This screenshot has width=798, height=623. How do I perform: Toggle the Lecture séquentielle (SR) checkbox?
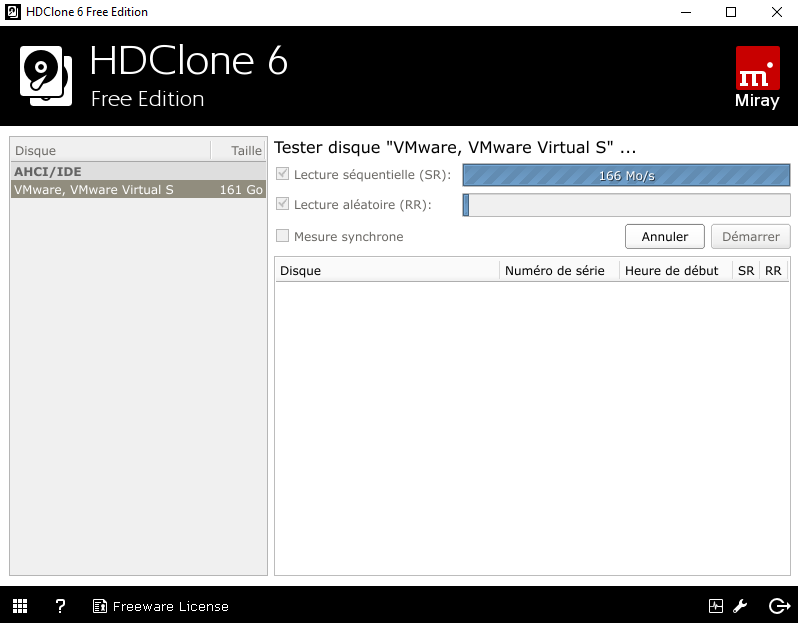point(283,175)
